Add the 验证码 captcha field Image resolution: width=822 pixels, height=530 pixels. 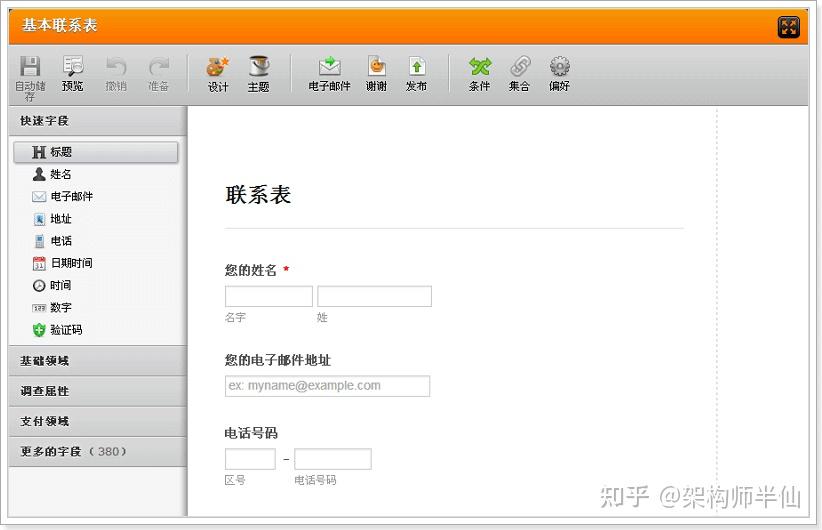point(58,330)
